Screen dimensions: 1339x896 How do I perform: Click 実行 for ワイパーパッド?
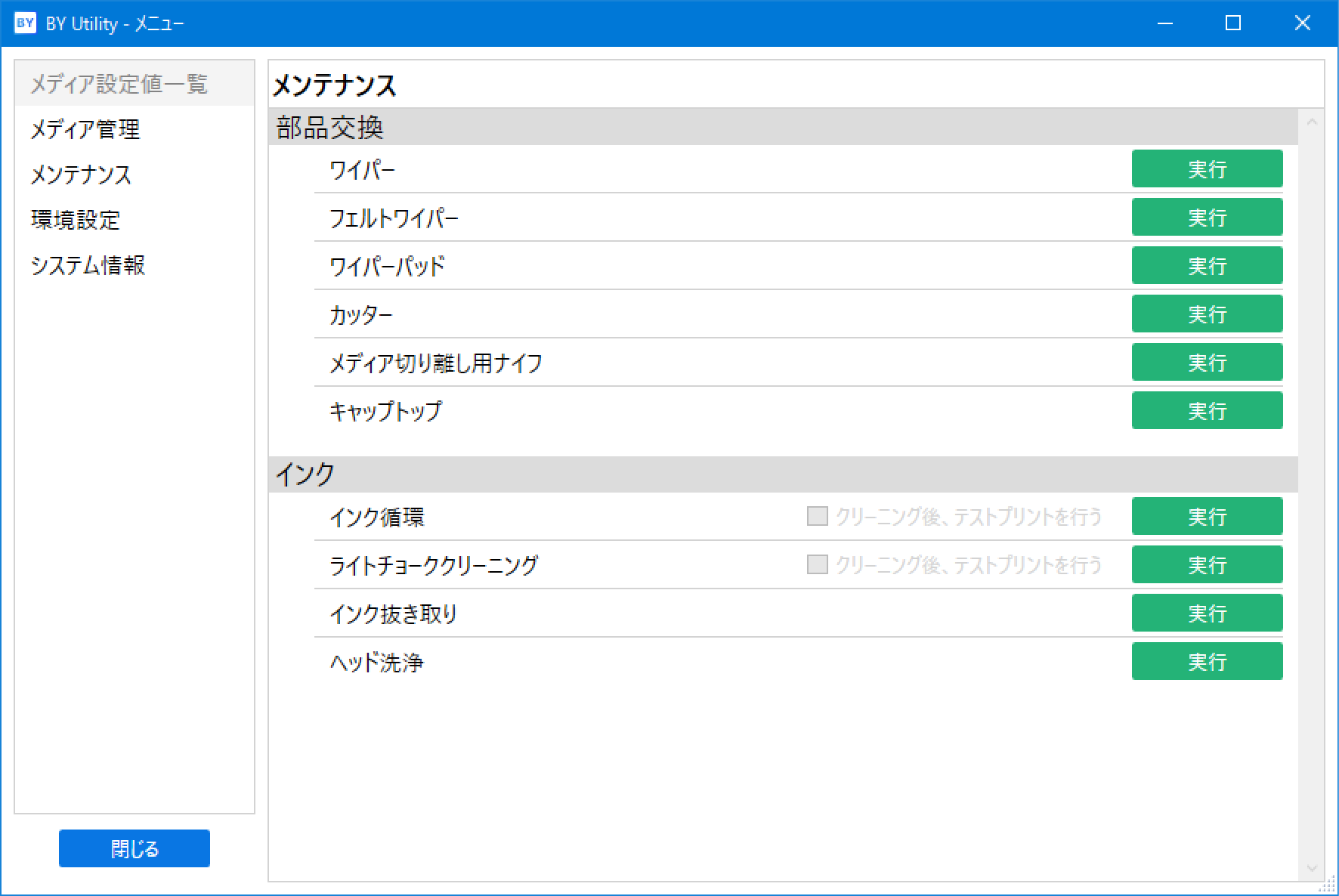tap(1207, 265)
